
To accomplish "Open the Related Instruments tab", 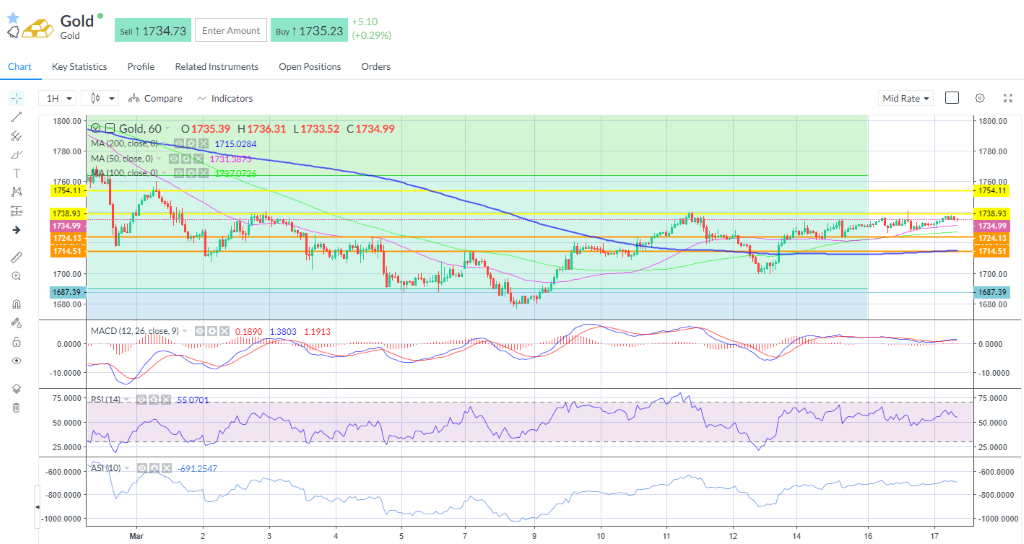I will click(x=216, y=67).
